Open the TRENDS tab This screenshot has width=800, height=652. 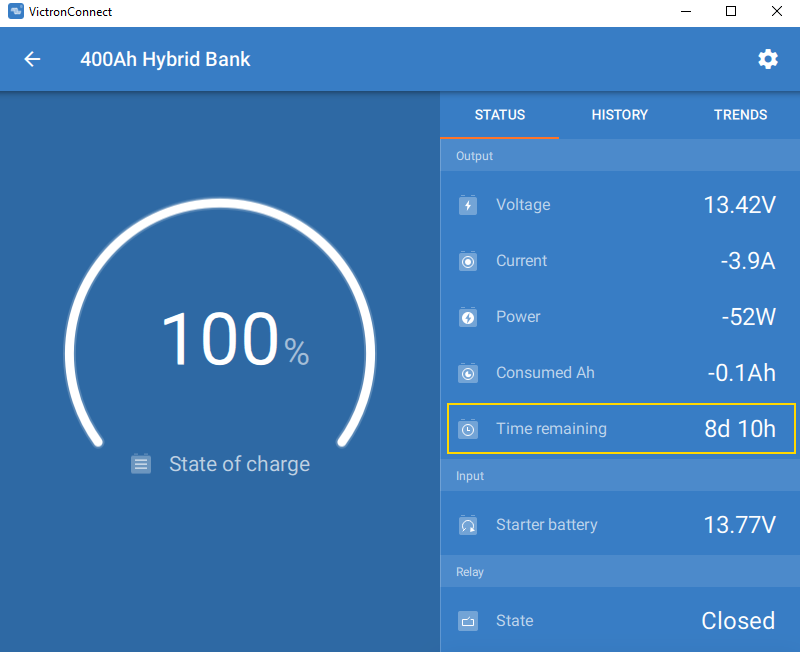pos(740,115)
